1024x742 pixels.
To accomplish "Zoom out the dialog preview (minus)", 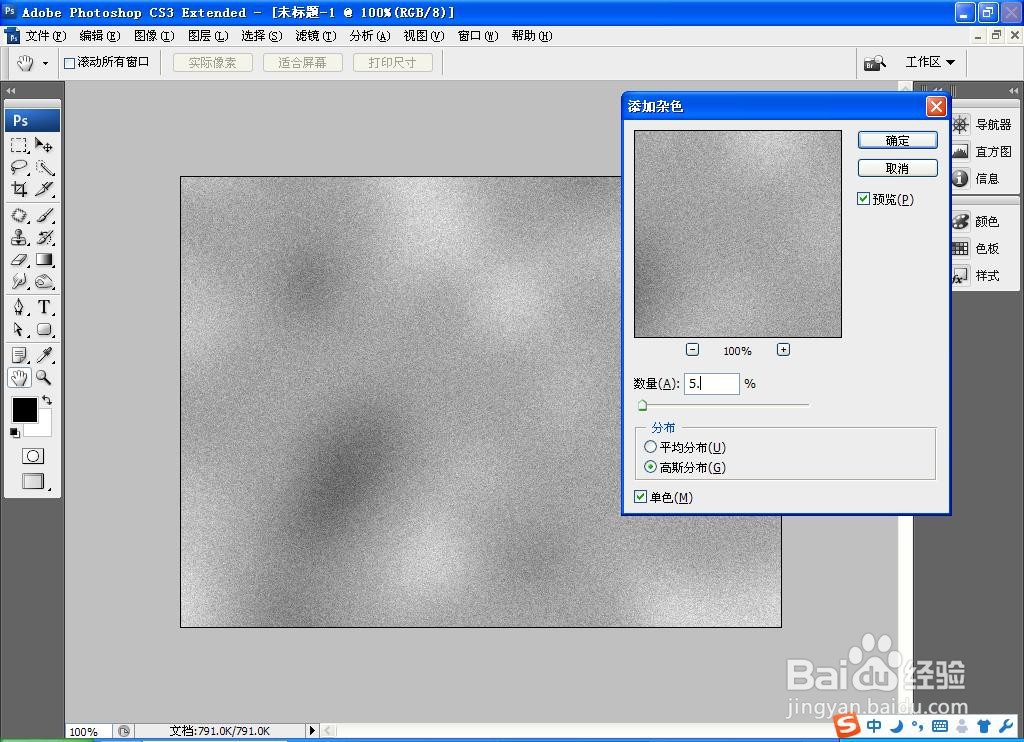I will (x=692, y=349).
